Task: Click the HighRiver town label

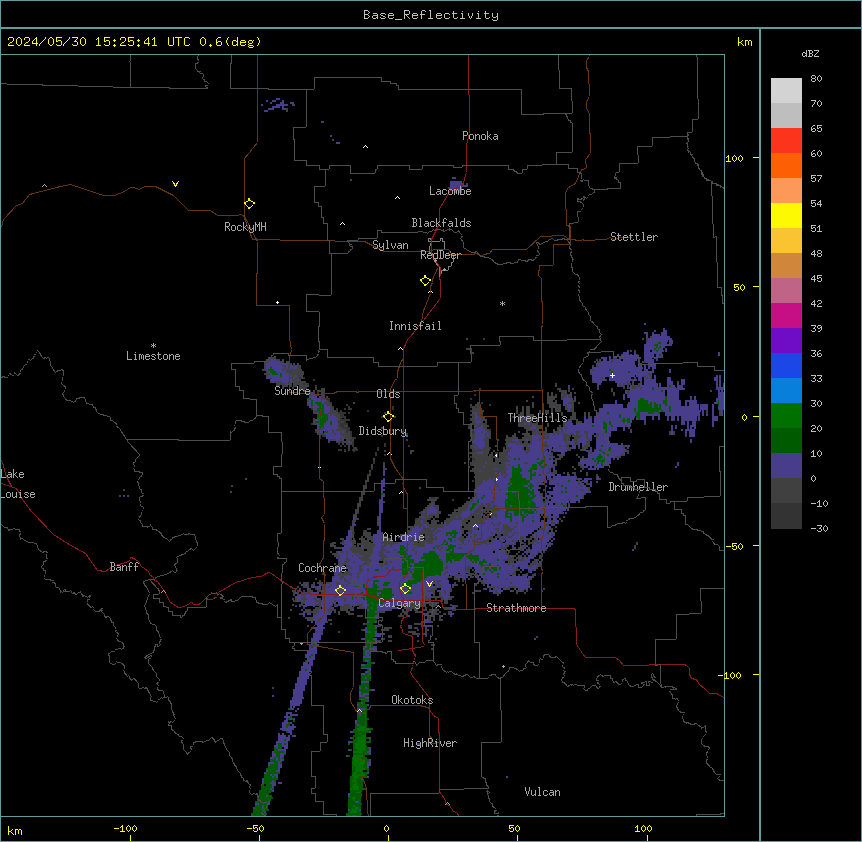Action: (430, 743)
